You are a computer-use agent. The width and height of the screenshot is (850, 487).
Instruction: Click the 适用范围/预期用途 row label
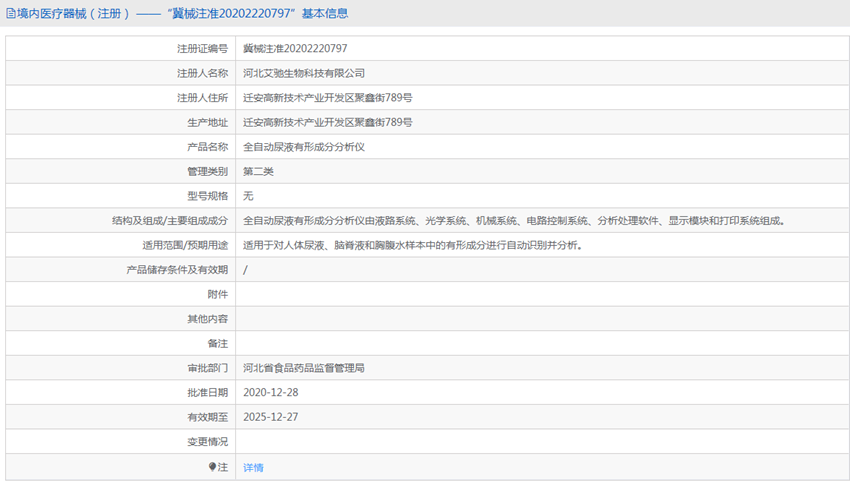tap(185, 245)
